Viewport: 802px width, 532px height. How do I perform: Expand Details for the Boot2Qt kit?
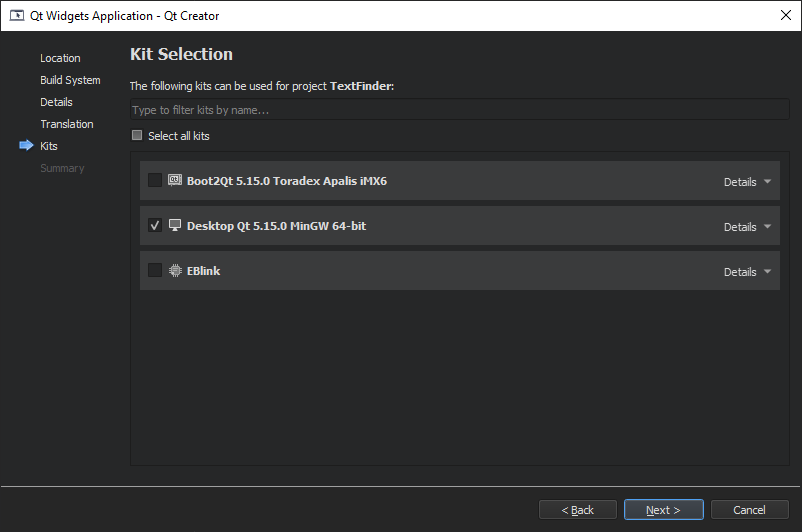[747, 182]
